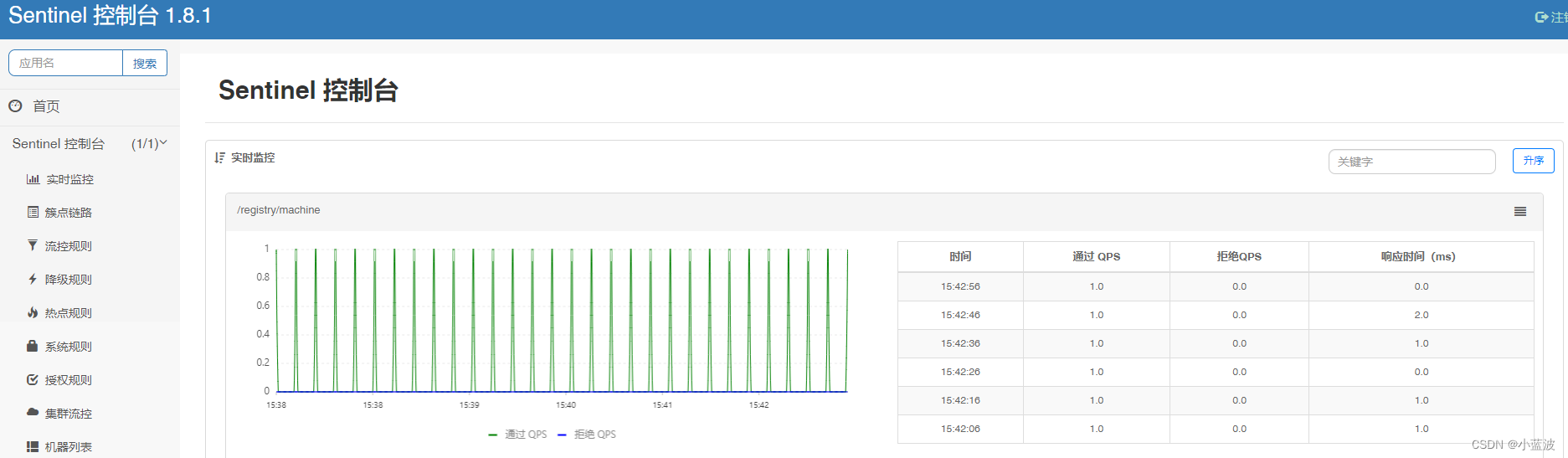Click the 拒绝QPS column header

point(1239,257)
